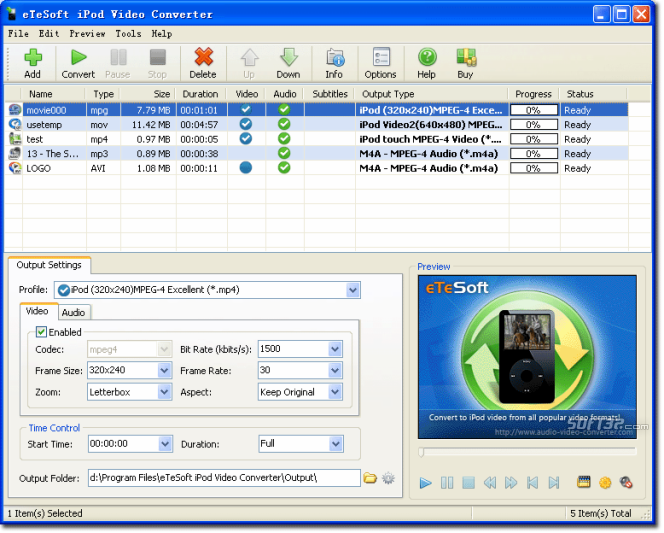
Task: Open the Bit Rate dropdown
Action: 335,349
